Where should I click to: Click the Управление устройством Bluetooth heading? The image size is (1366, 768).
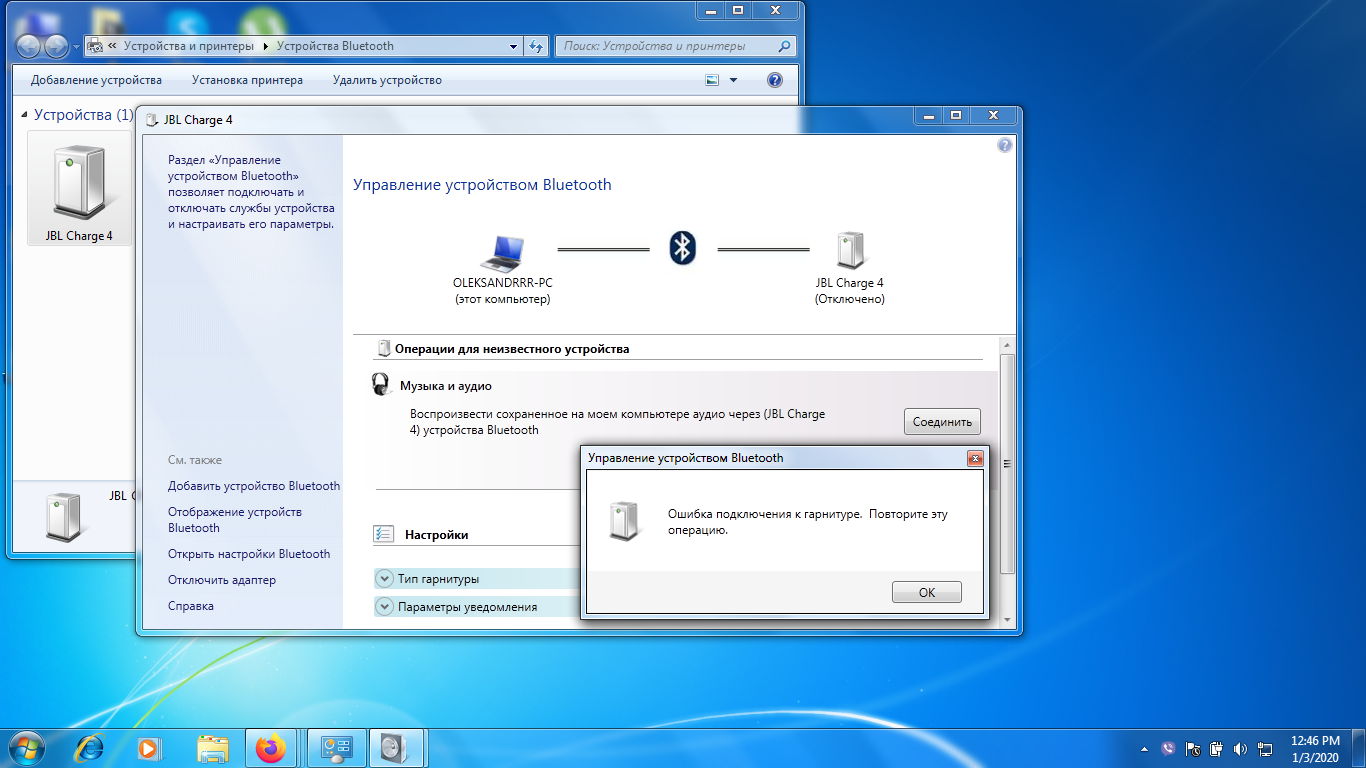(x=482, y=185)
